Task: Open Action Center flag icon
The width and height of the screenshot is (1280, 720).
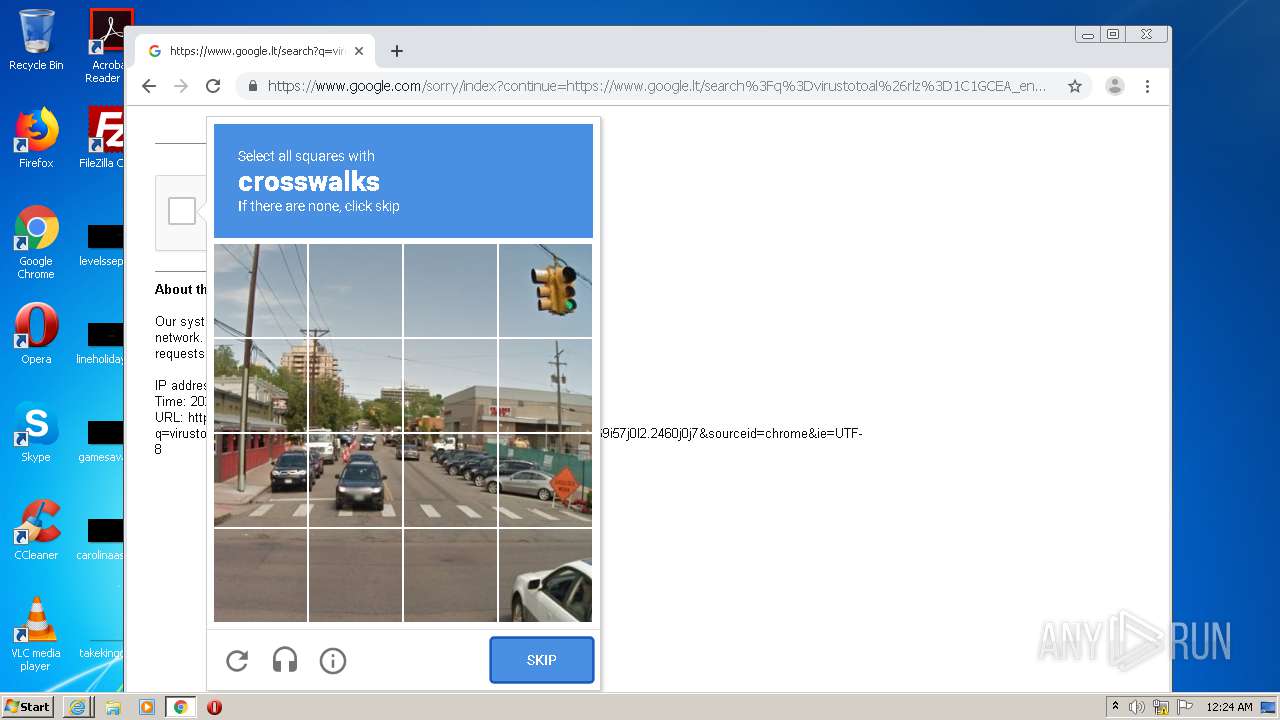Action: coord(1185,707)
